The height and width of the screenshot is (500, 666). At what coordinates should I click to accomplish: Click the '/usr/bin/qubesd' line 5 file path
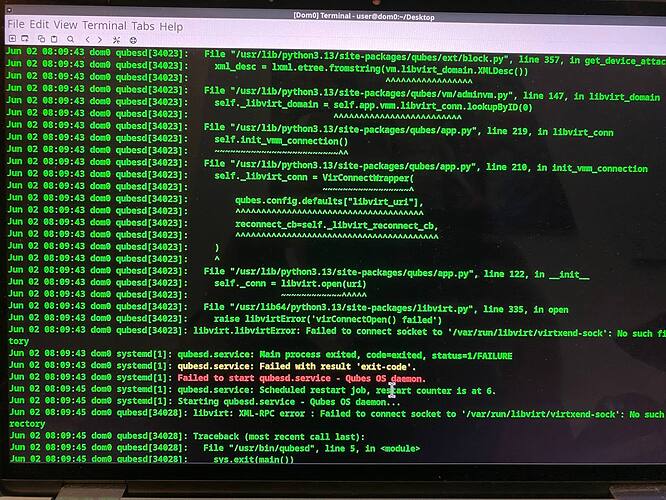(x=311, y=448)
